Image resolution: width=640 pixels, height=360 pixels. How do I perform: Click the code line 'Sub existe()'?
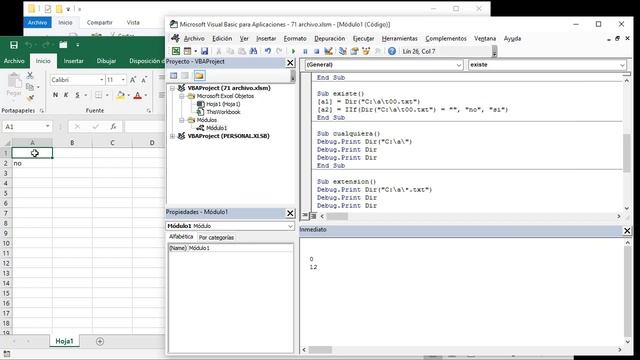coord(340,93)
